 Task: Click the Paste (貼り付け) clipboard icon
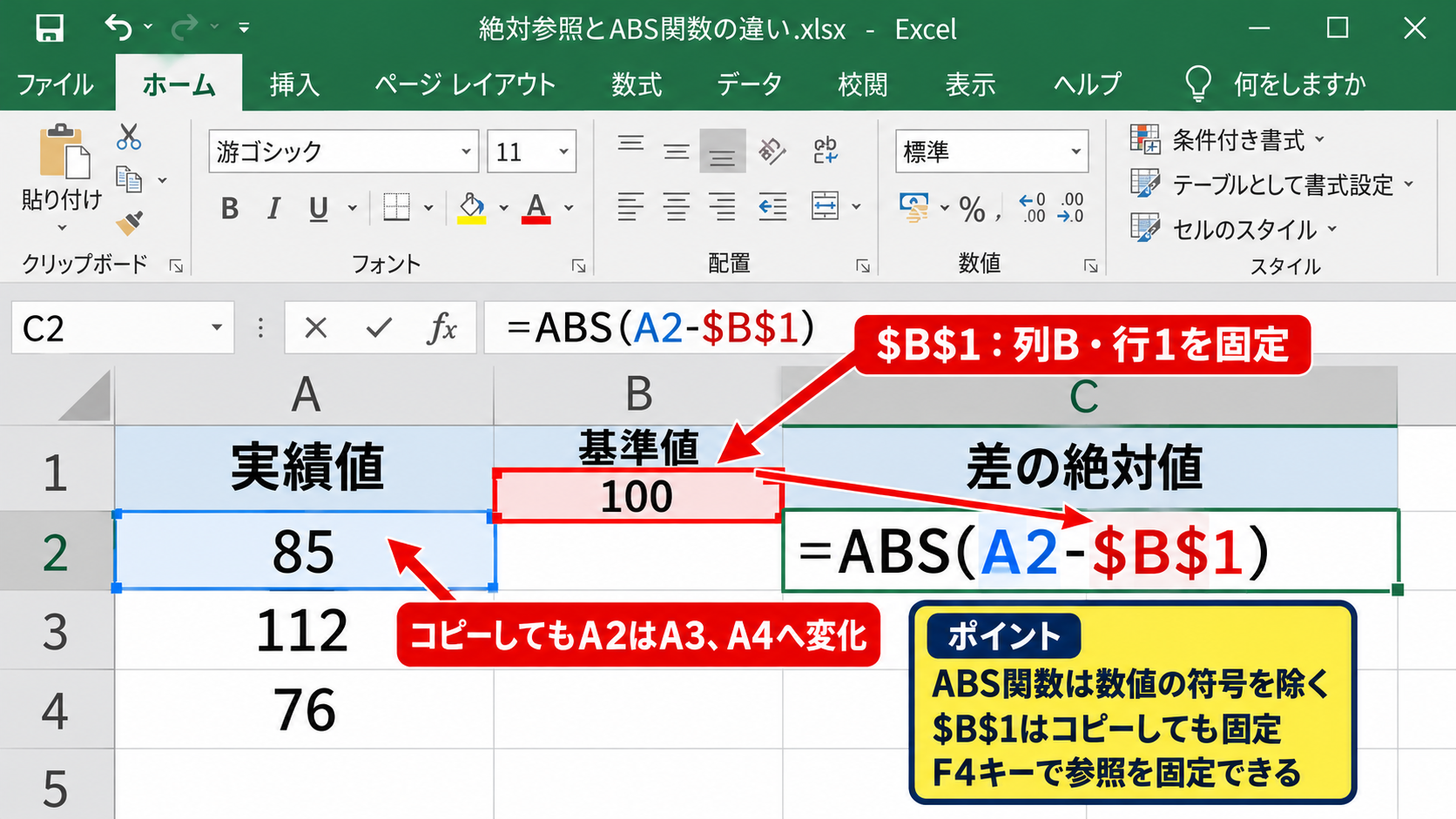(64, 151)
